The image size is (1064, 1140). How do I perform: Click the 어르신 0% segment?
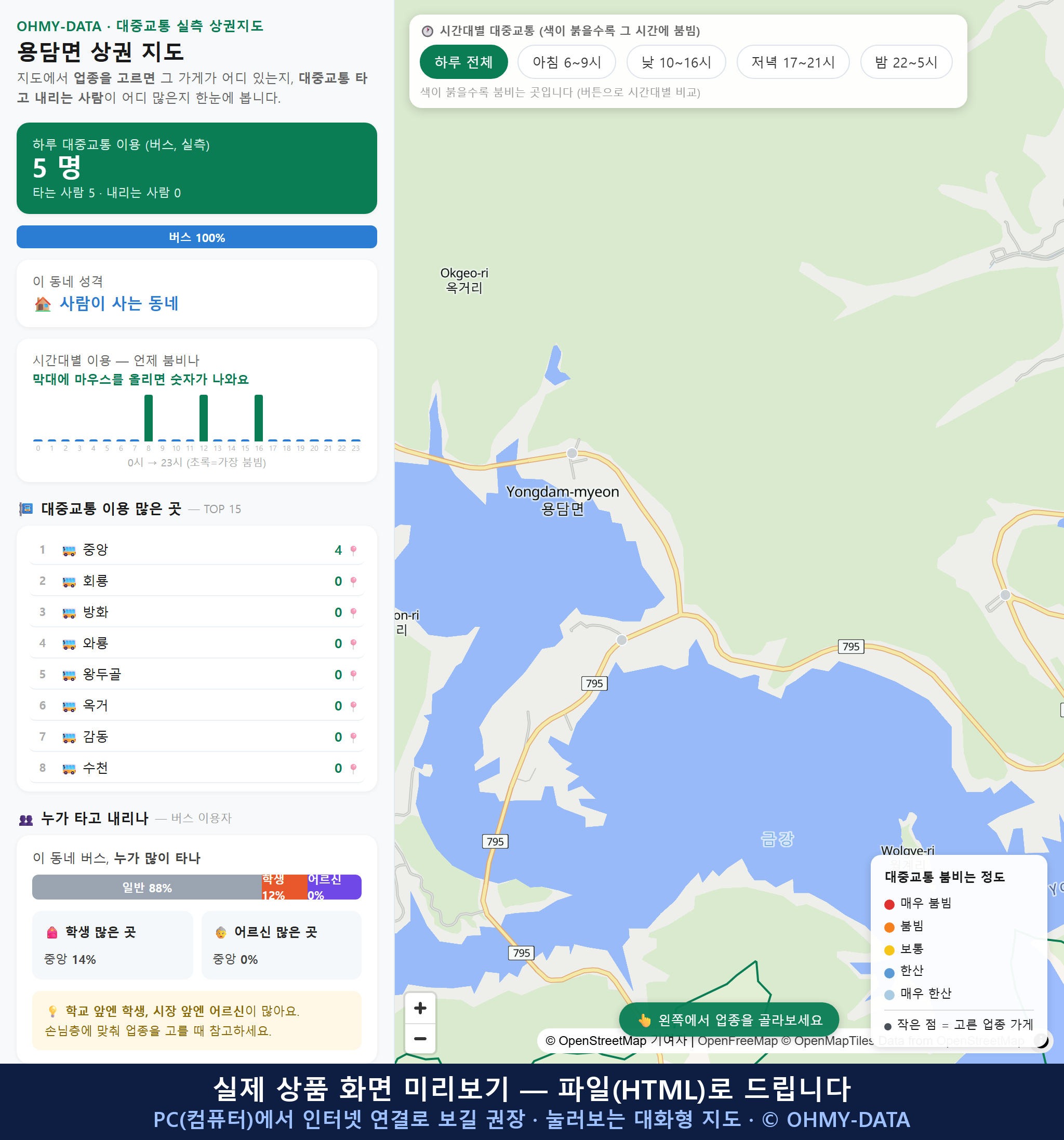pos(335,887)
